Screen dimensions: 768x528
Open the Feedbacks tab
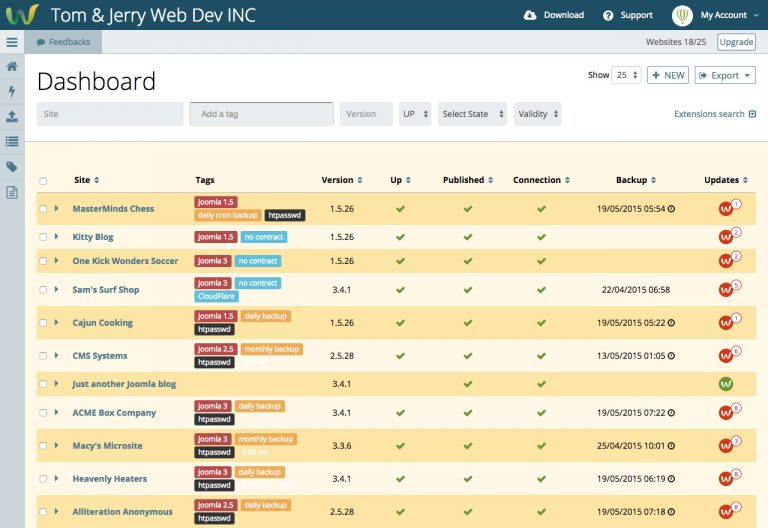[x=63, y=42]
